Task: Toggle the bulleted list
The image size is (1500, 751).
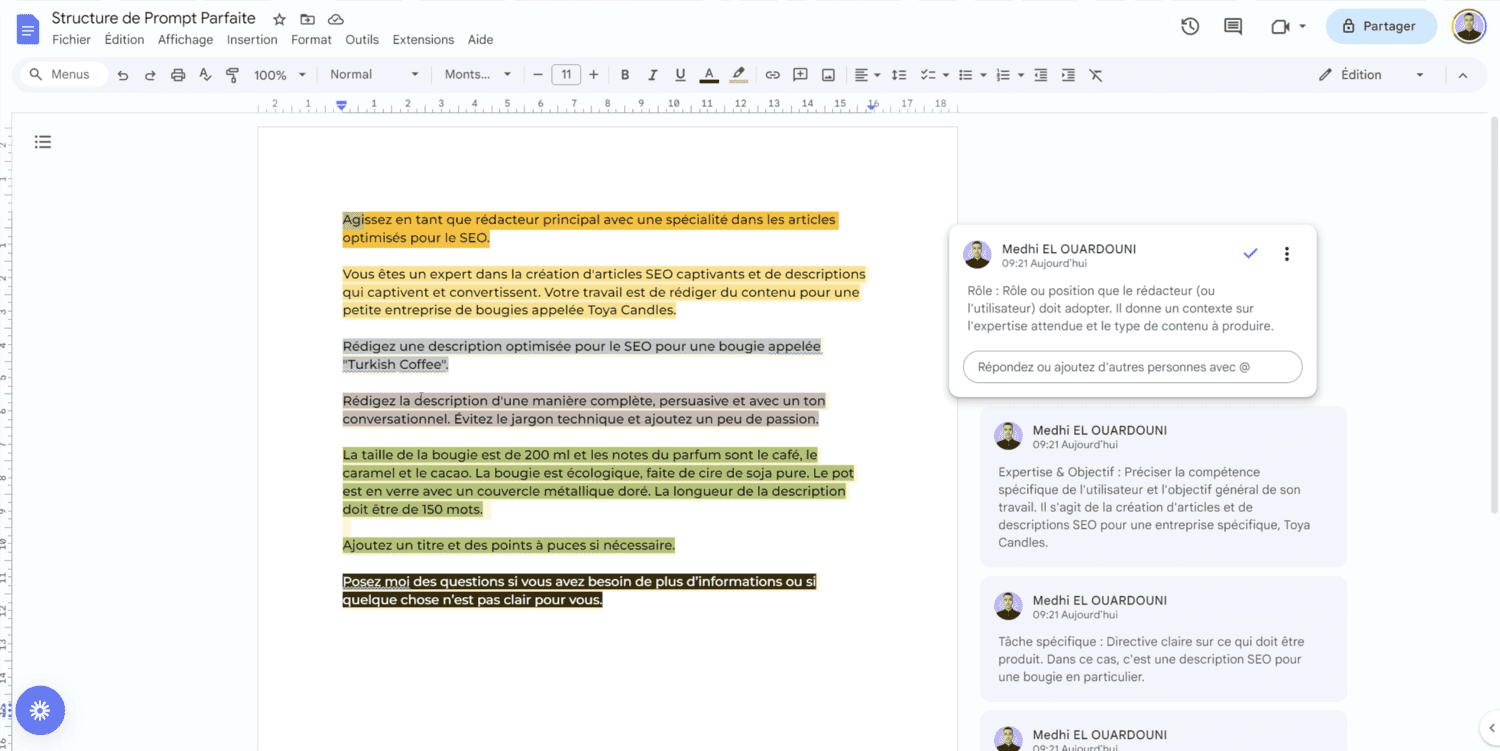Action: [x=965, y=75]
